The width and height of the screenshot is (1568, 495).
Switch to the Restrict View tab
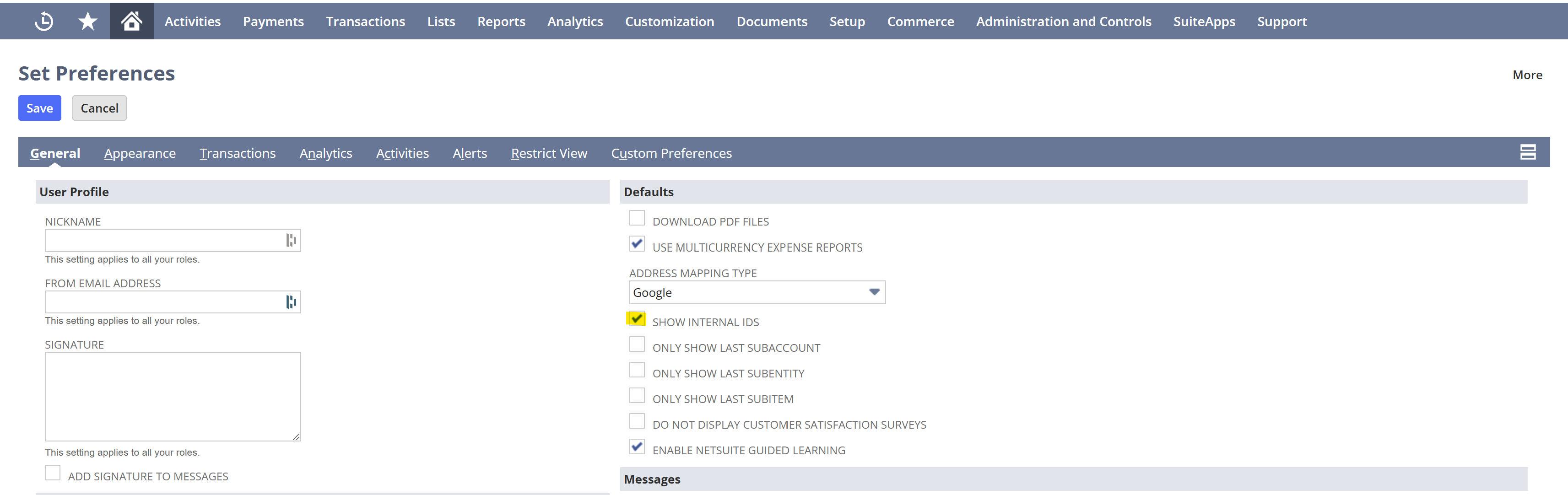point(548,153)
